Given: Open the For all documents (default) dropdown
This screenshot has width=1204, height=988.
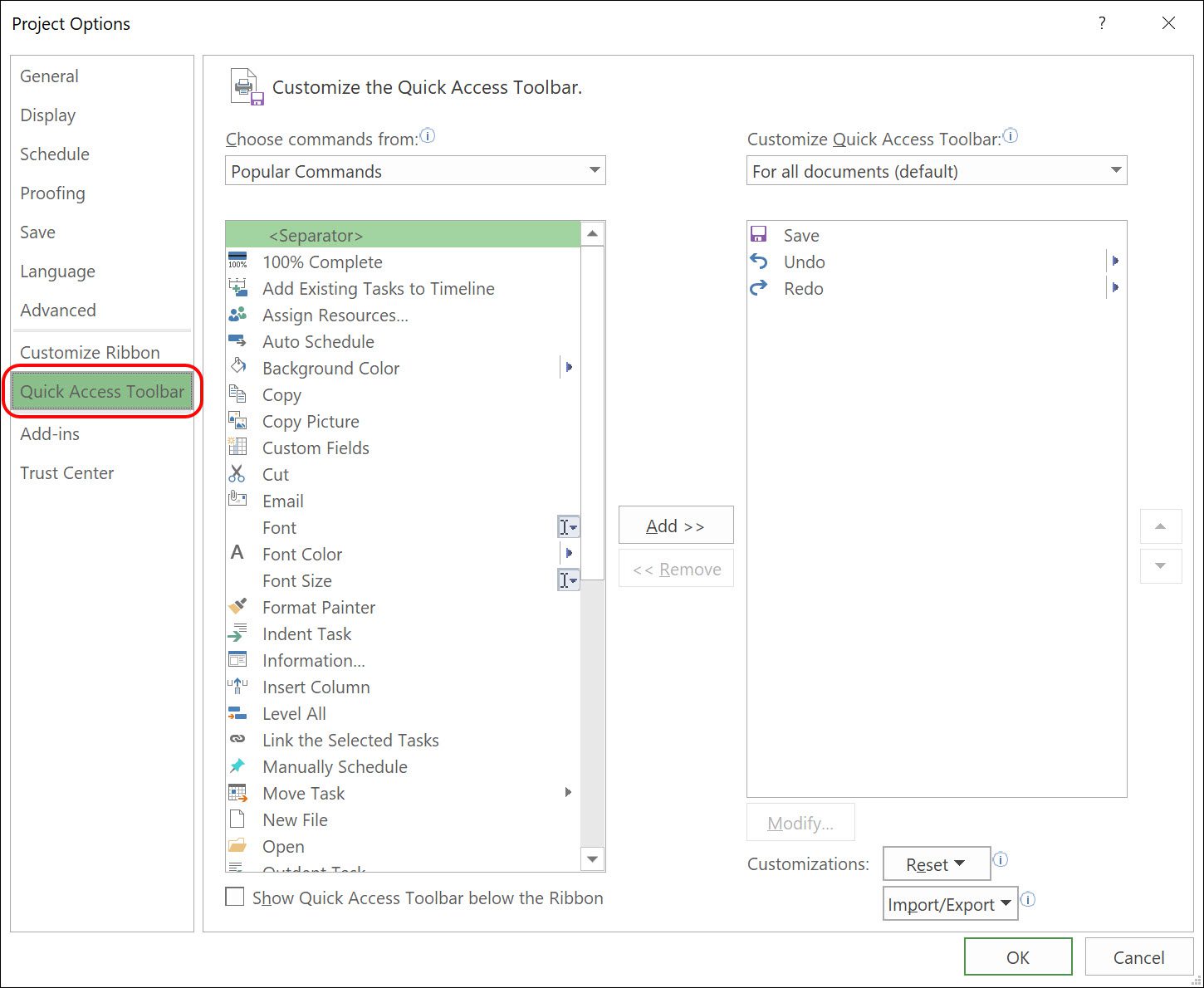Looking at the screenshot, I should coord(937,171).
